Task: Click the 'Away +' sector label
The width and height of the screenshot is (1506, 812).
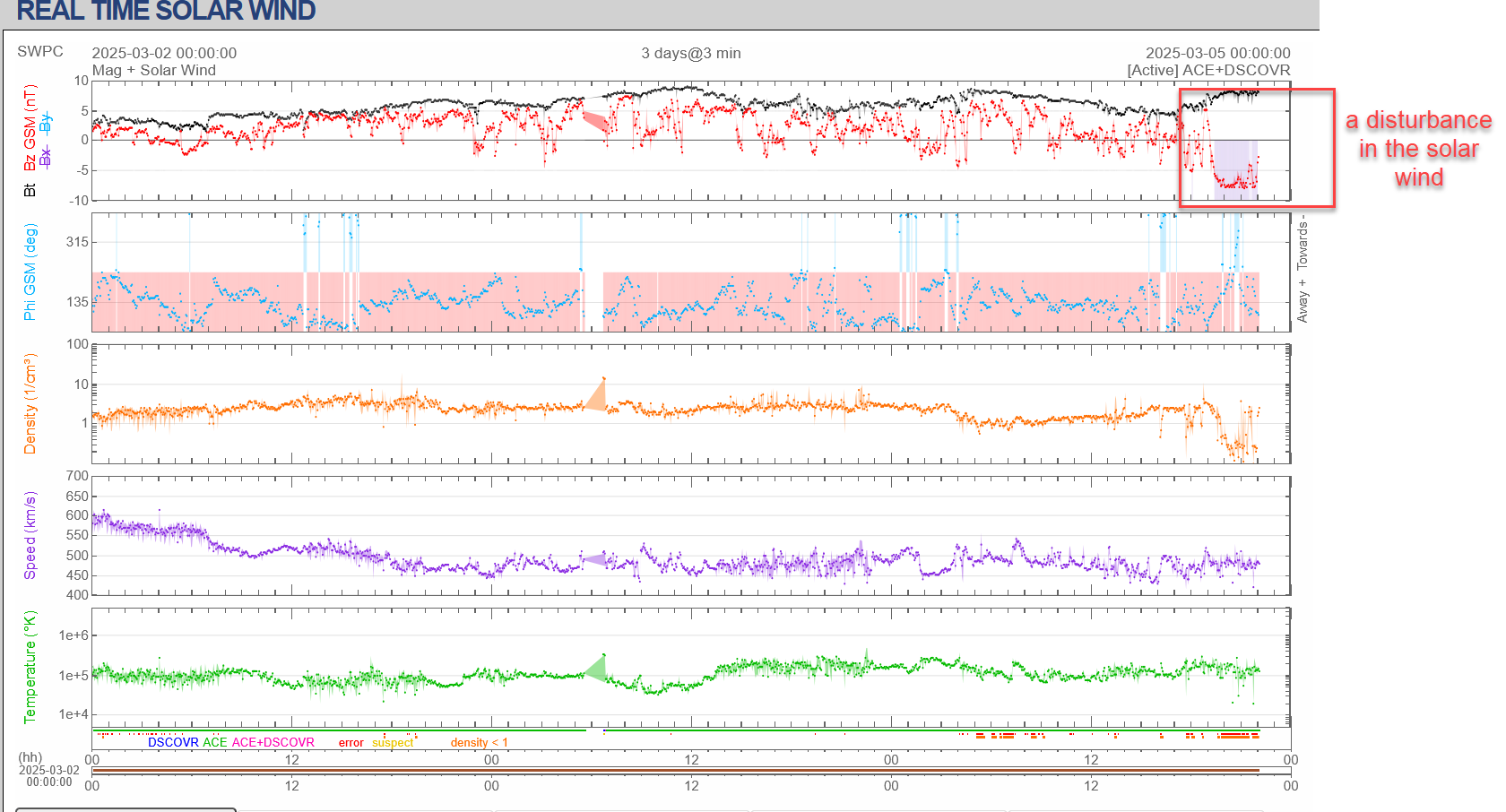Action: pyautogui.click(x=1303, y=300)
